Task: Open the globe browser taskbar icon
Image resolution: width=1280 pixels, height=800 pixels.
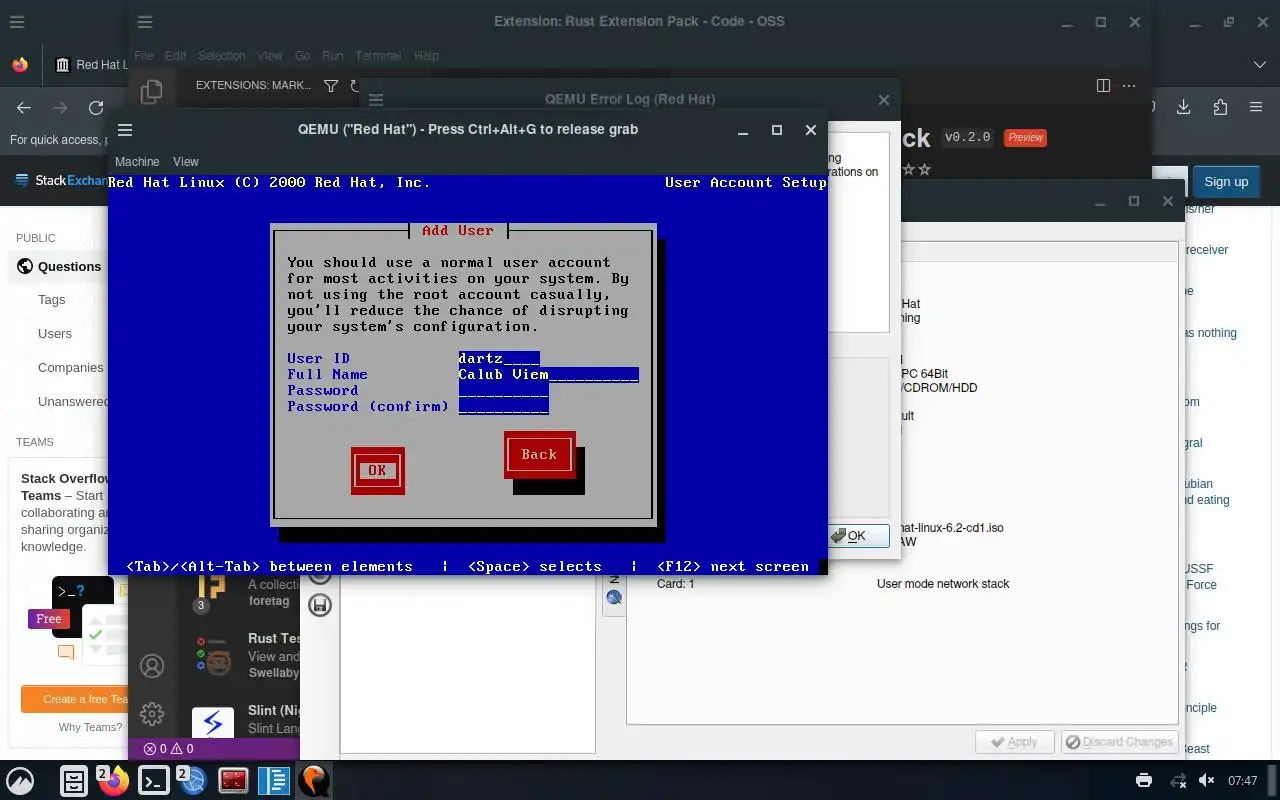Action: coord(193,781)
